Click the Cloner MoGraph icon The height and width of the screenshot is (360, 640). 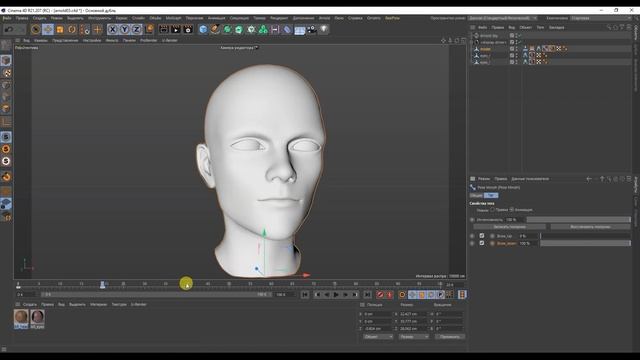click(x=263, y=29)
